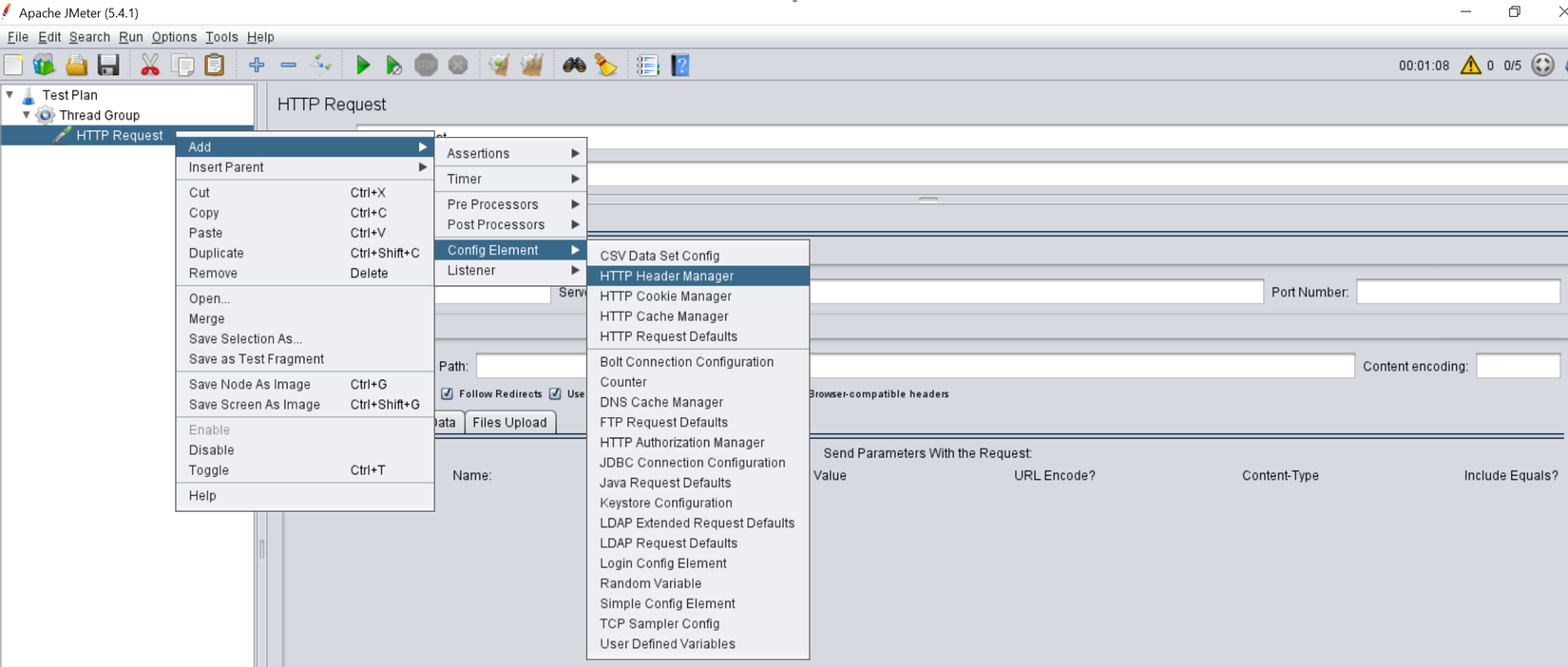Screen dimensions: 1568x667
Task: Open the Templates icon in toolbar
Action: click(x=44, y=65)
